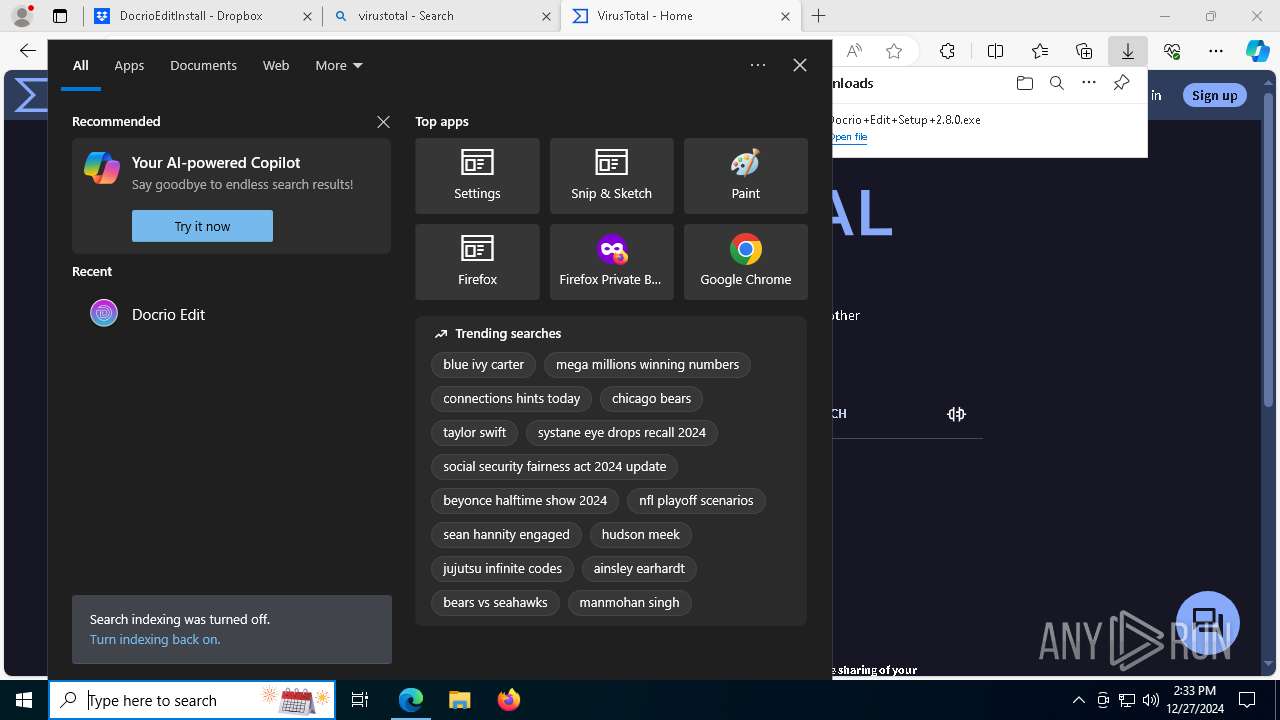Toggle Edge split screen view
The image size is (1280, 720).
pos(995,51)
